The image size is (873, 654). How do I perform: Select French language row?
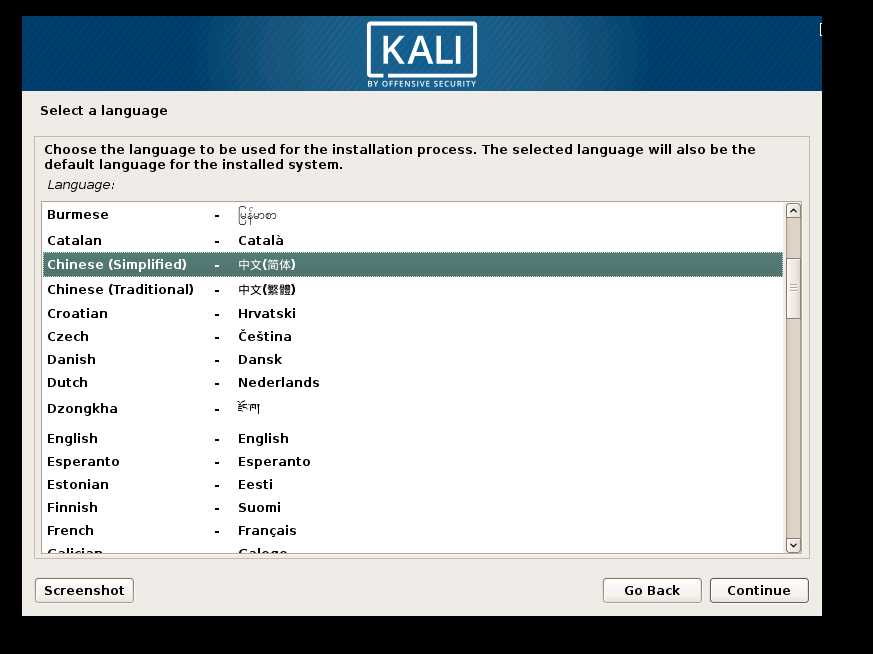[413, 530]
